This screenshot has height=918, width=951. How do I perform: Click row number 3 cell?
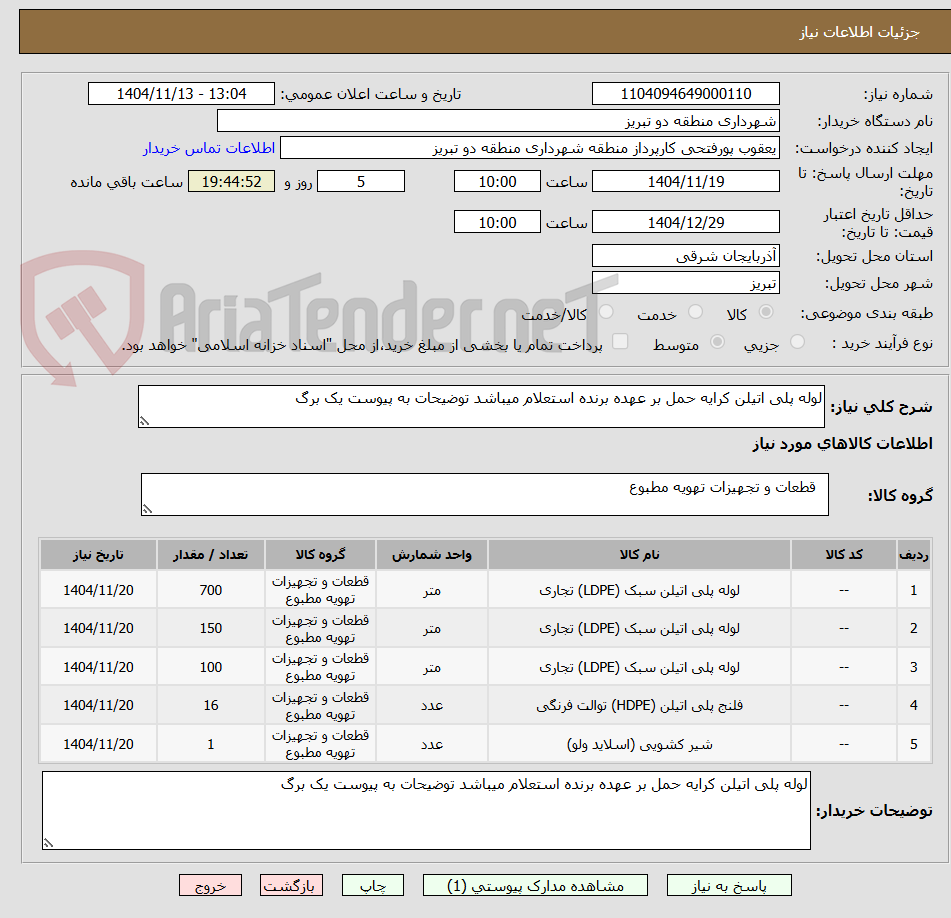click(x=913, y=667)
